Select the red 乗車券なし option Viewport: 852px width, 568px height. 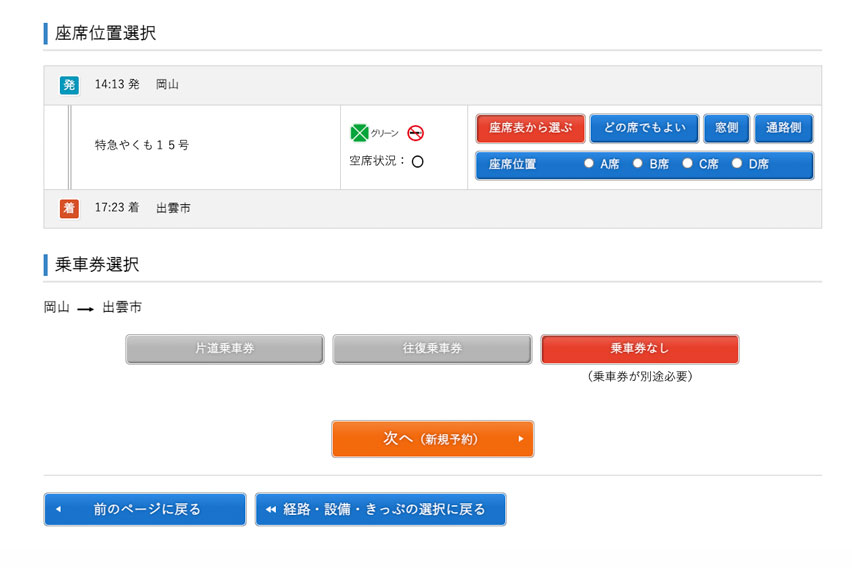639,349
